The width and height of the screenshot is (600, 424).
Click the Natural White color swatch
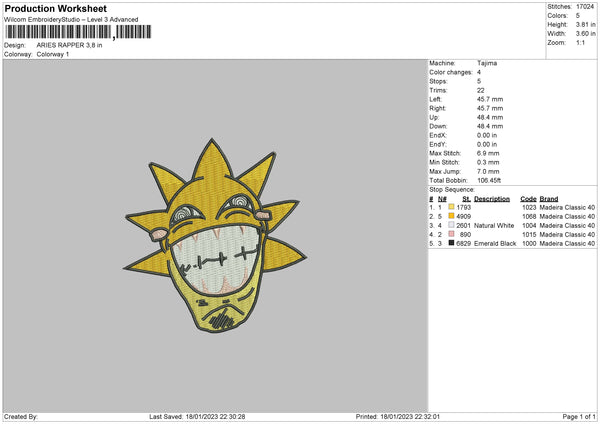click(451, 225)
